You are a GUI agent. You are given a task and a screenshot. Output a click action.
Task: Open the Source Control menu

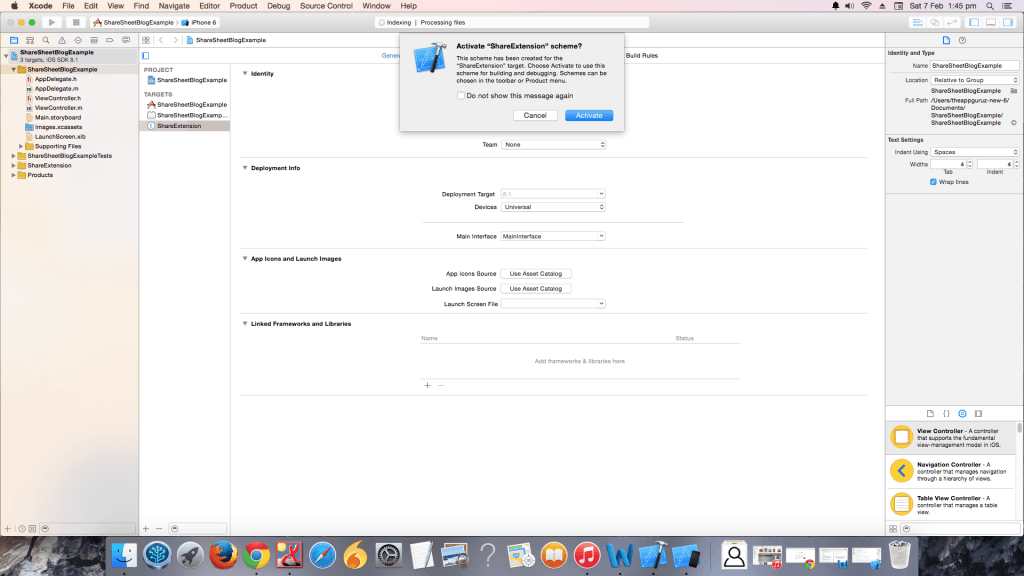pos(326,6)
